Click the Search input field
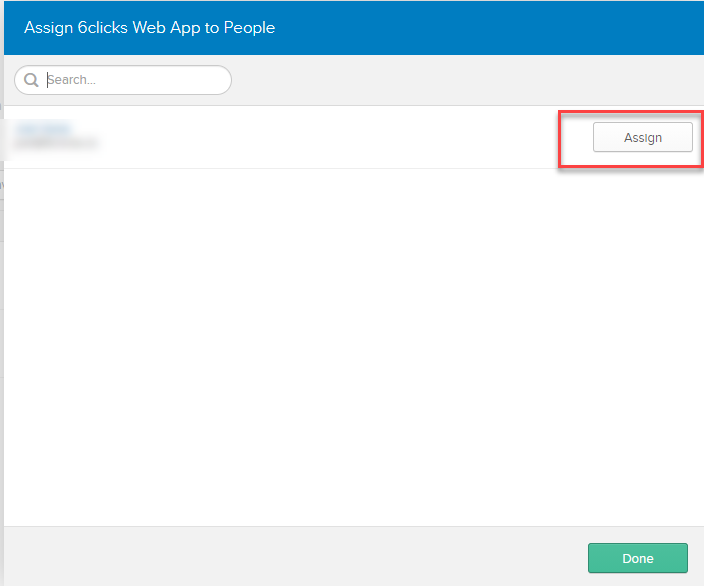This screenshot has width=704, height=586. coord(123,80)
